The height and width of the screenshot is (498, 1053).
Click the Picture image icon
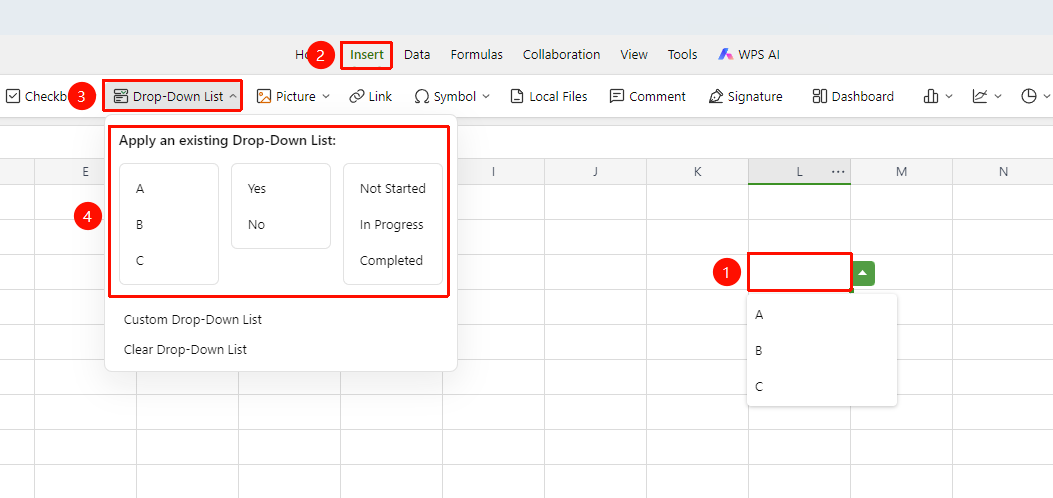264,97
